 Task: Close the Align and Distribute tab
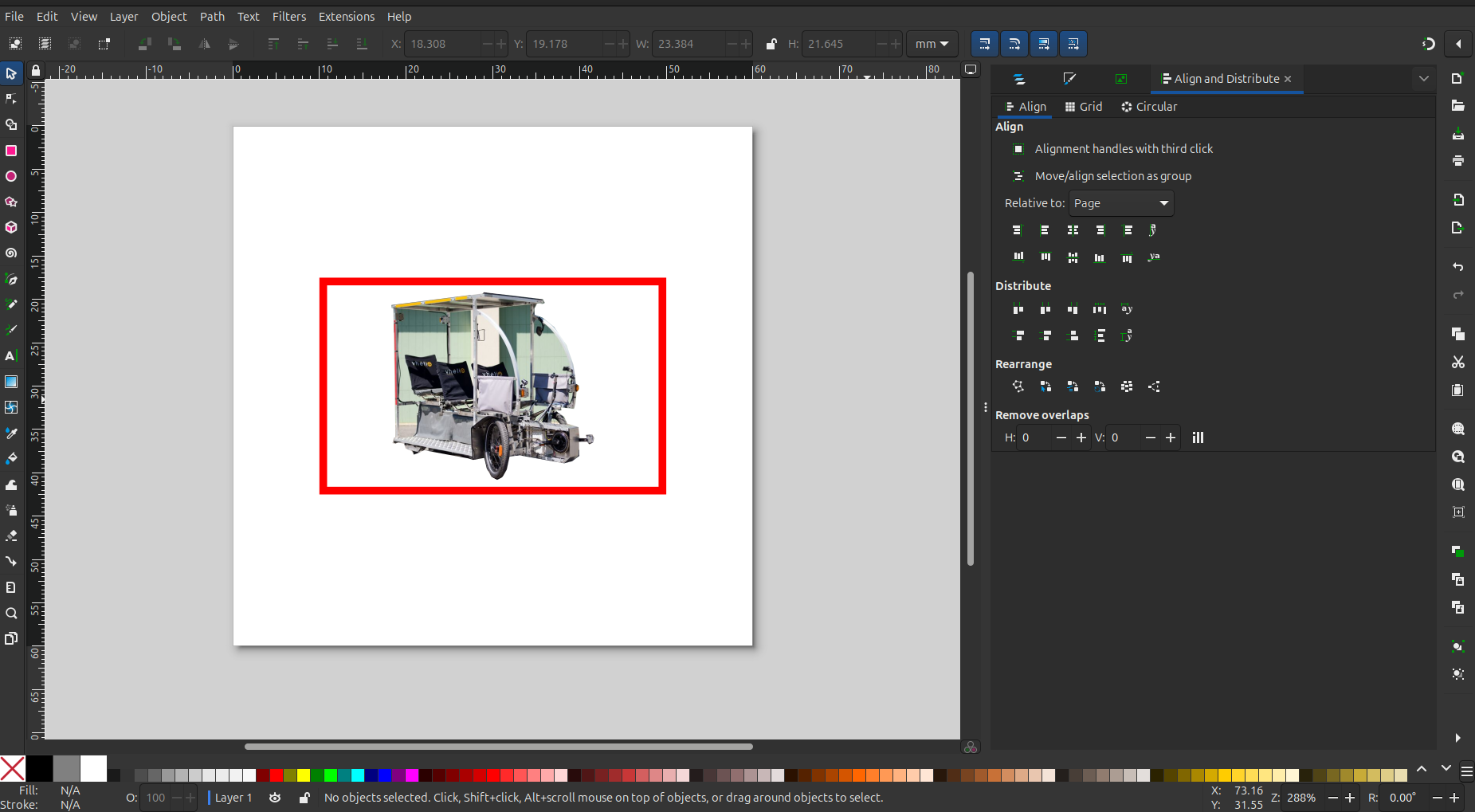click(1288, 79)
